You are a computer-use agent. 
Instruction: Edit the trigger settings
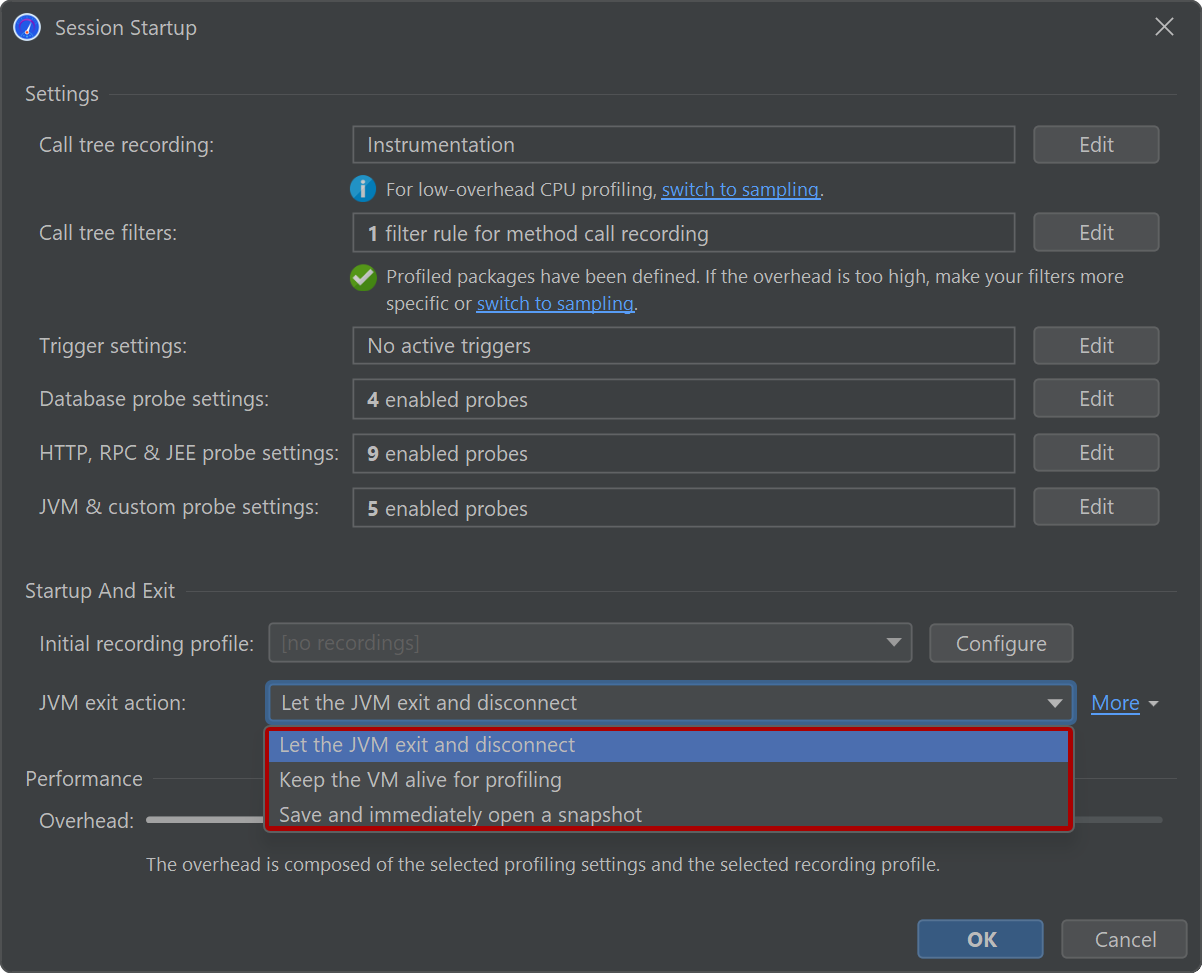(1095, 346)
